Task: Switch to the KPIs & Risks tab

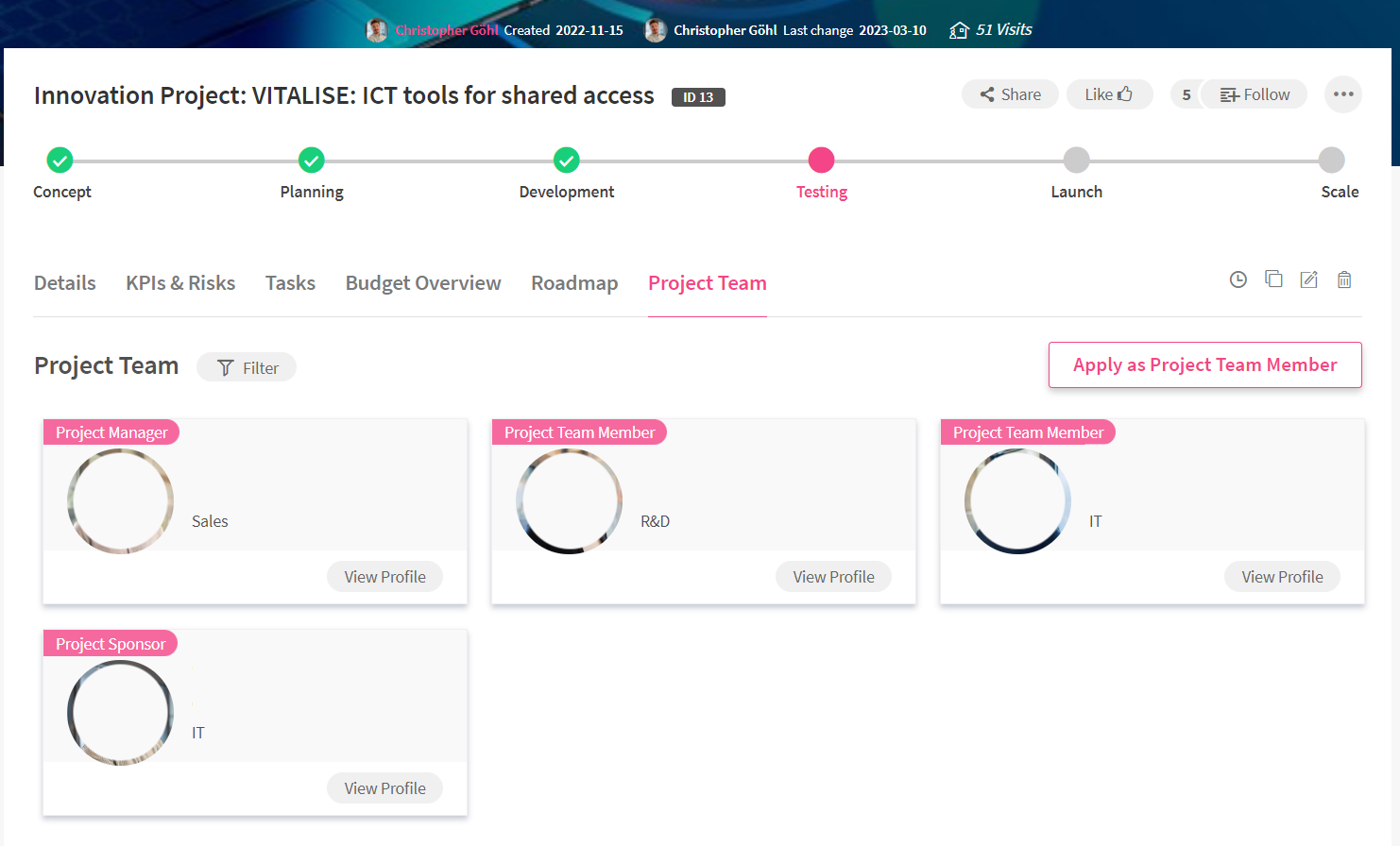Action: tap(180, 283)
